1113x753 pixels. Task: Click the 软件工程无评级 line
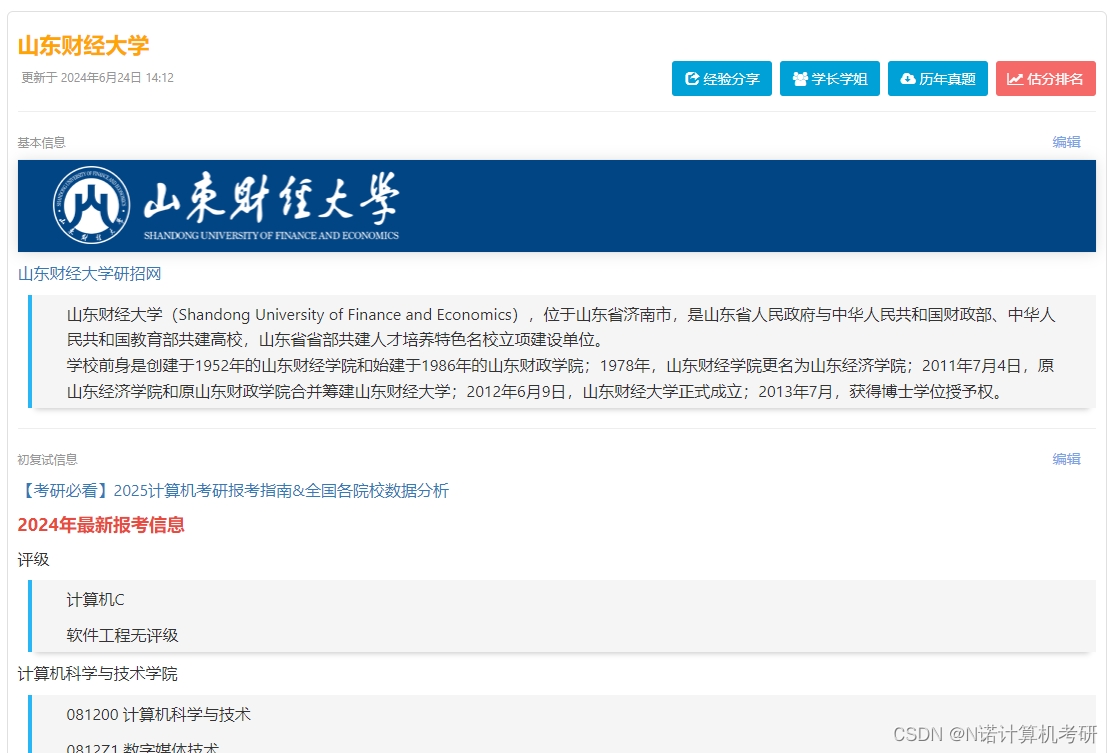click(122, 635)
